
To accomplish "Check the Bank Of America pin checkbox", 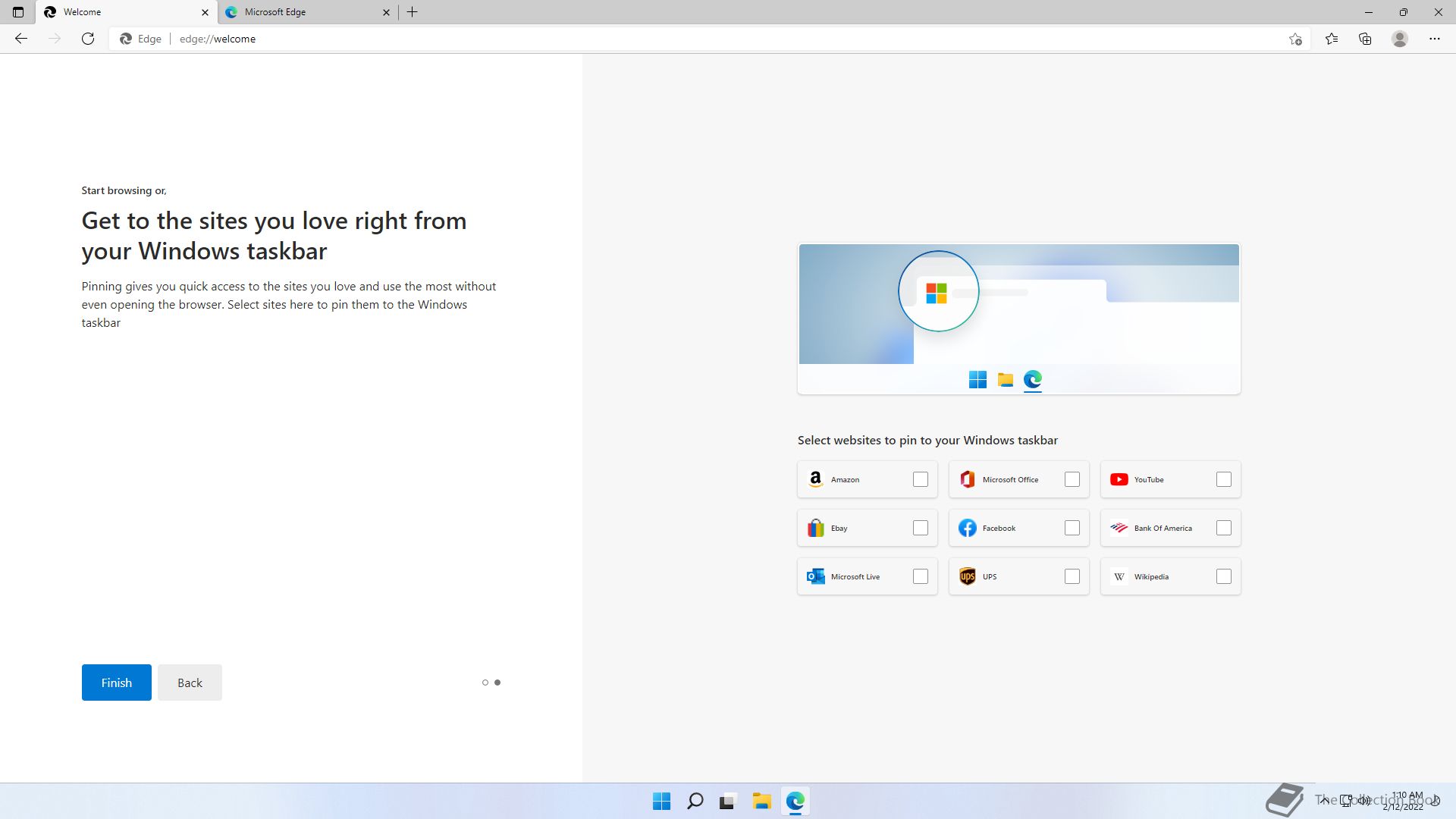I will pos(1224,528).
